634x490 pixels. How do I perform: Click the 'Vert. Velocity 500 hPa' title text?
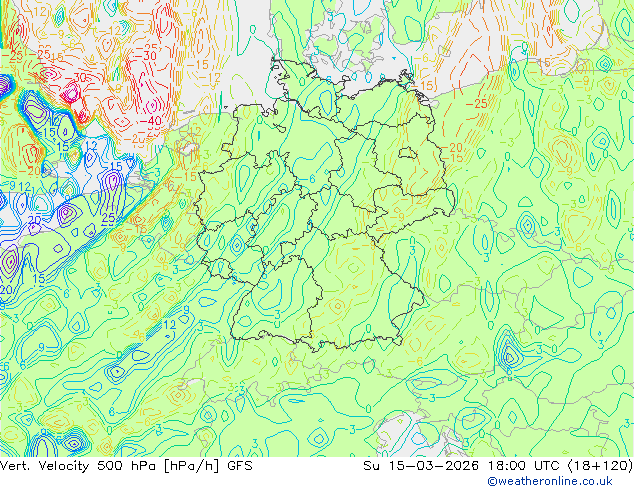[x=80, y=466]
